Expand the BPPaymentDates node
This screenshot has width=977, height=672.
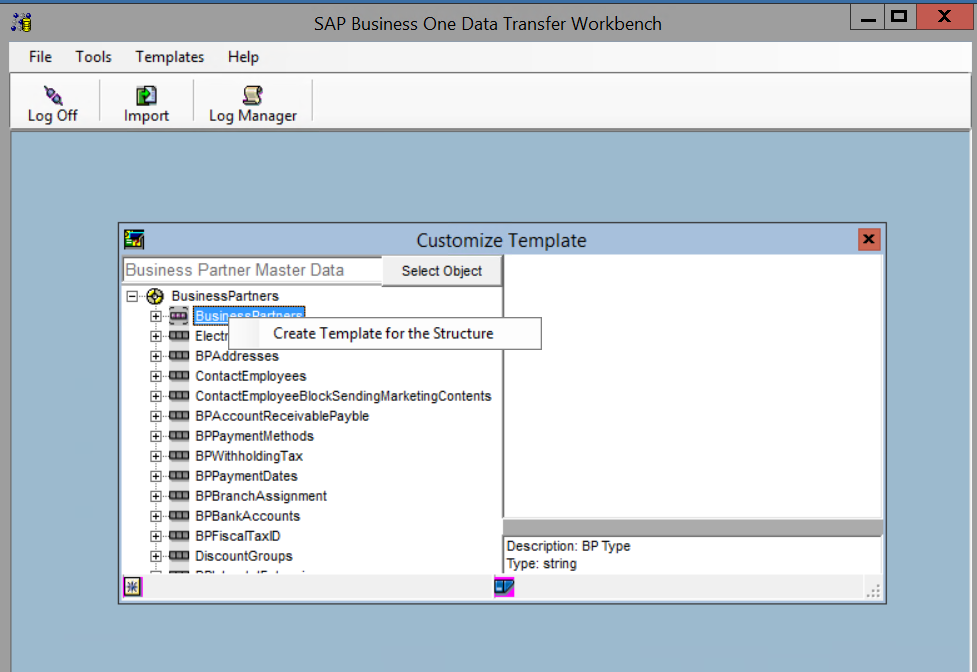point(156,476)
